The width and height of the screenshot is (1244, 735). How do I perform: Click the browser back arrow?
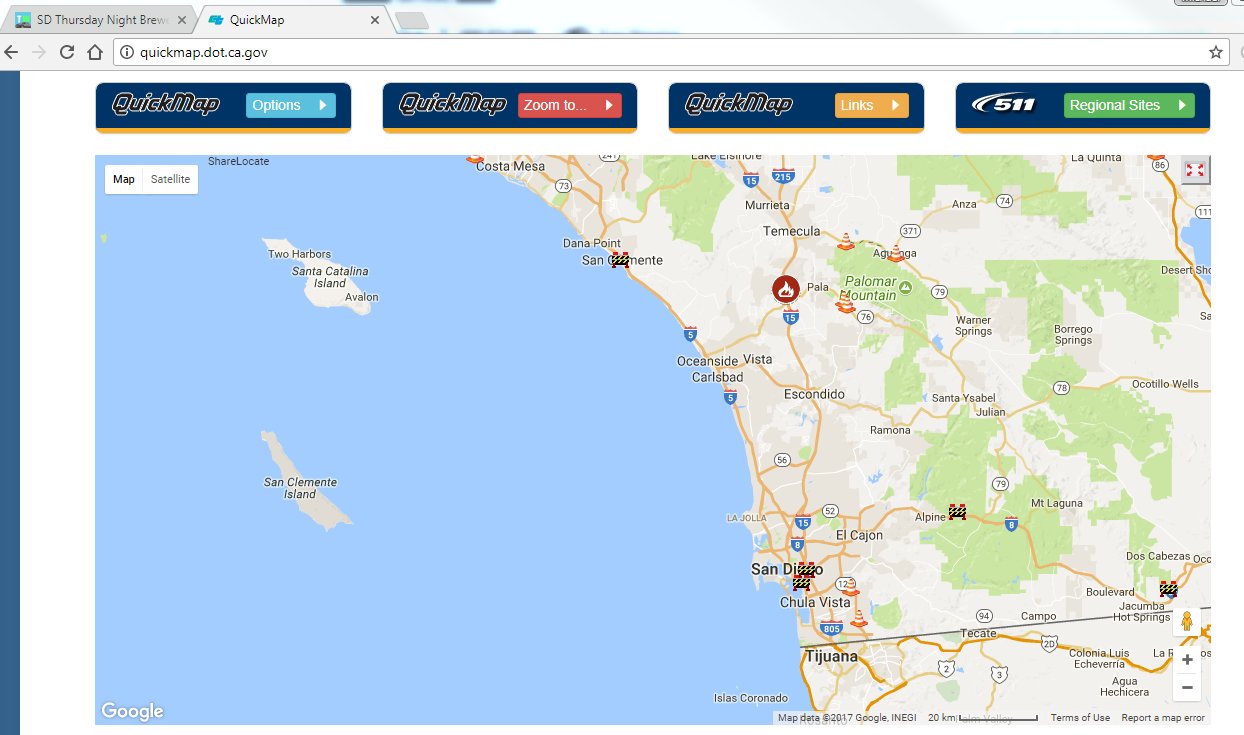click(11, 52)
